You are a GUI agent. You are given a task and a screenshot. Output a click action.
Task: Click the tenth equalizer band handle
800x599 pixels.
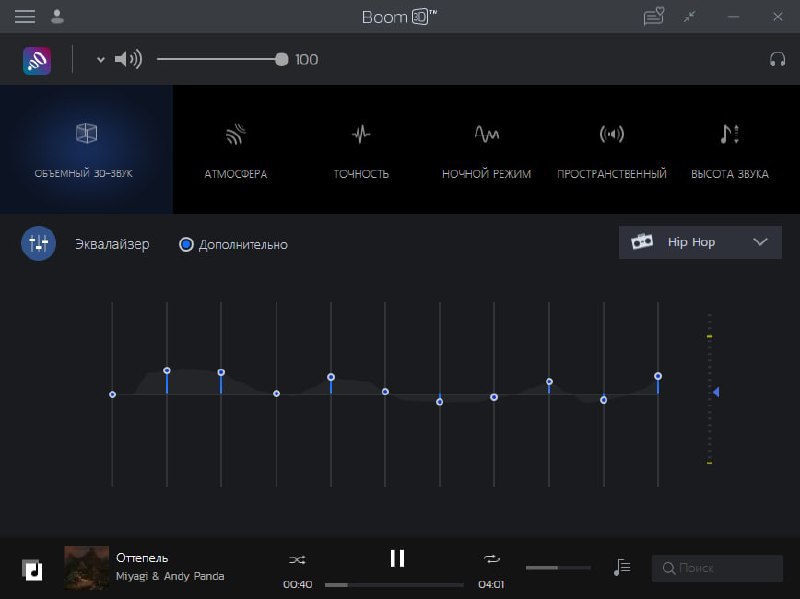(x=604, y=400)
